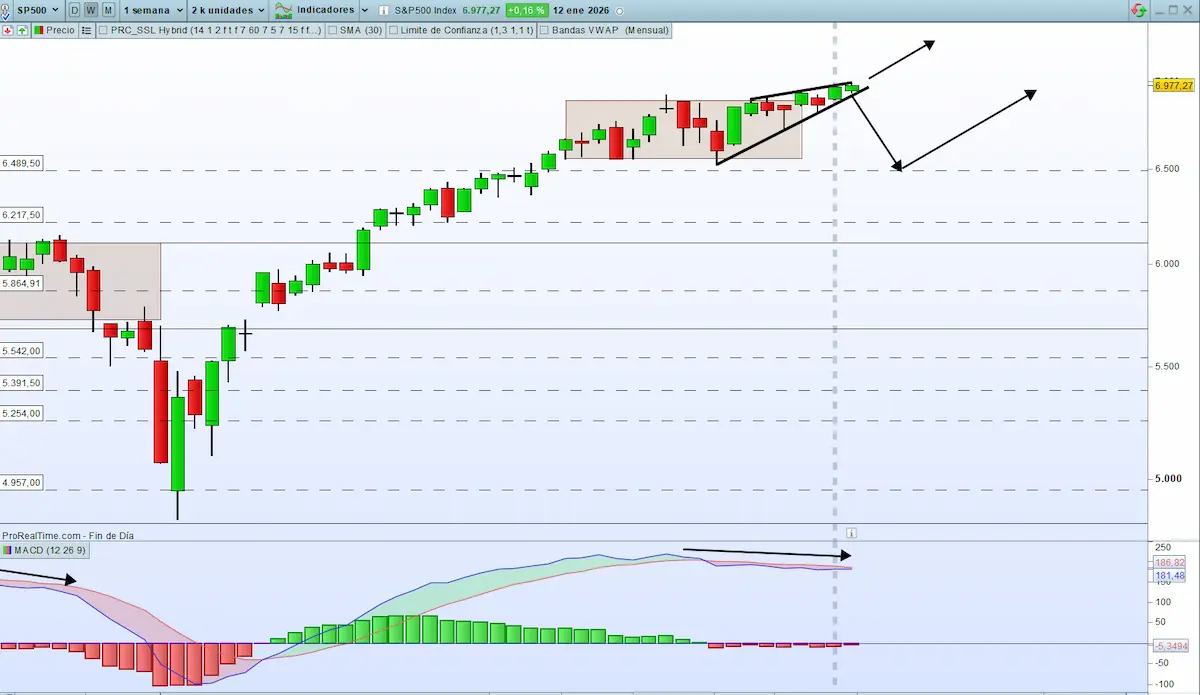This screenshot has width=1200, height=695.
Task: Open the 1 semana timeframe dropdown
Action: (x=150, y=10)
